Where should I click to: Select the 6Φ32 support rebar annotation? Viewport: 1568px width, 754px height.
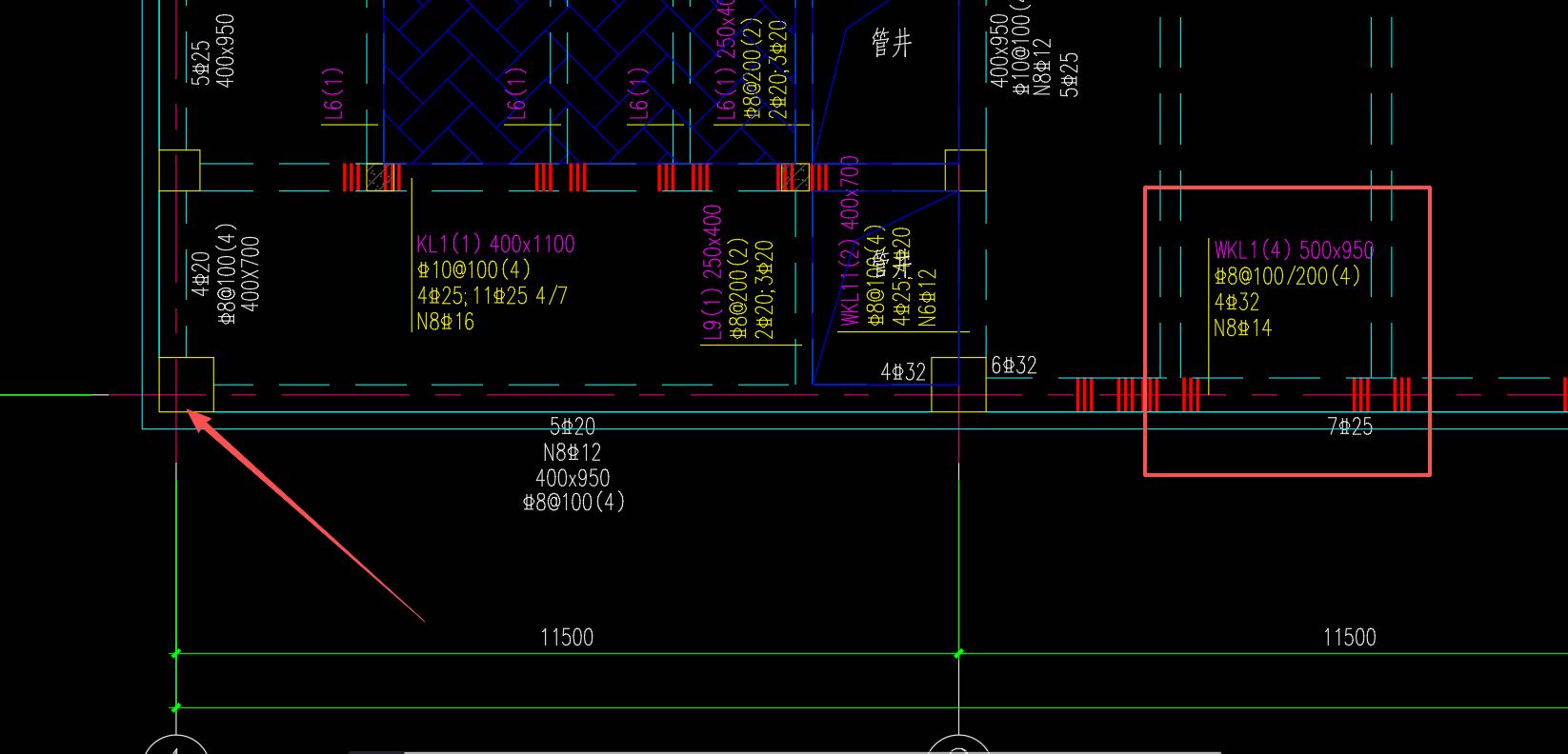(x=1014, y=366)
